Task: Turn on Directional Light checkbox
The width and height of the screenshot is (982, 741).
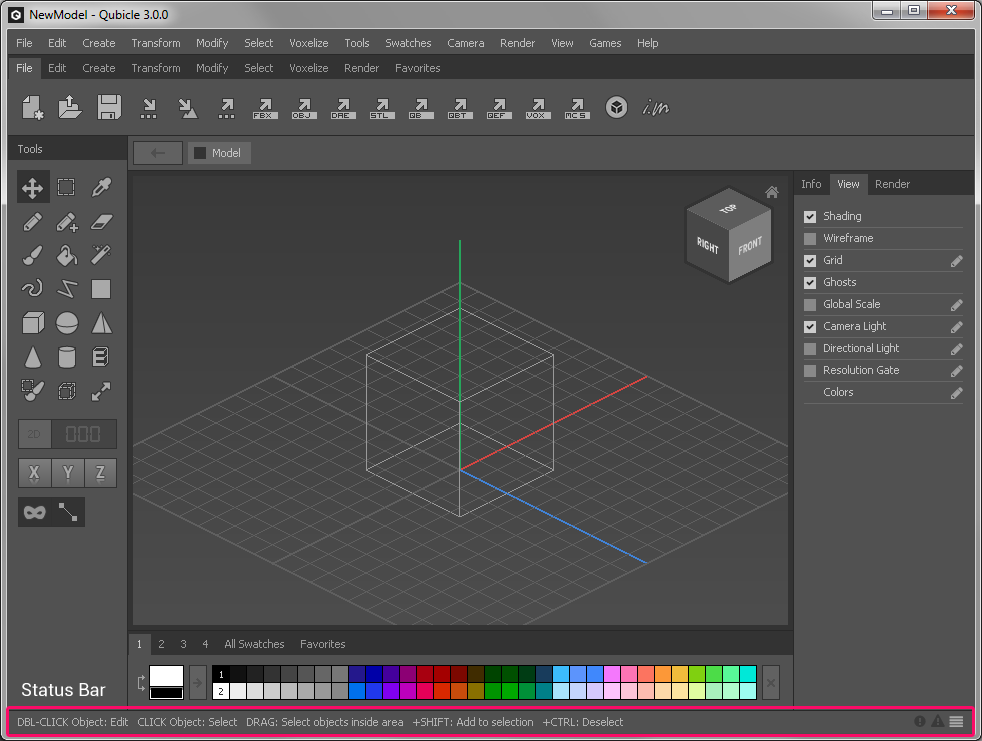Action: [x=810, y=348]
